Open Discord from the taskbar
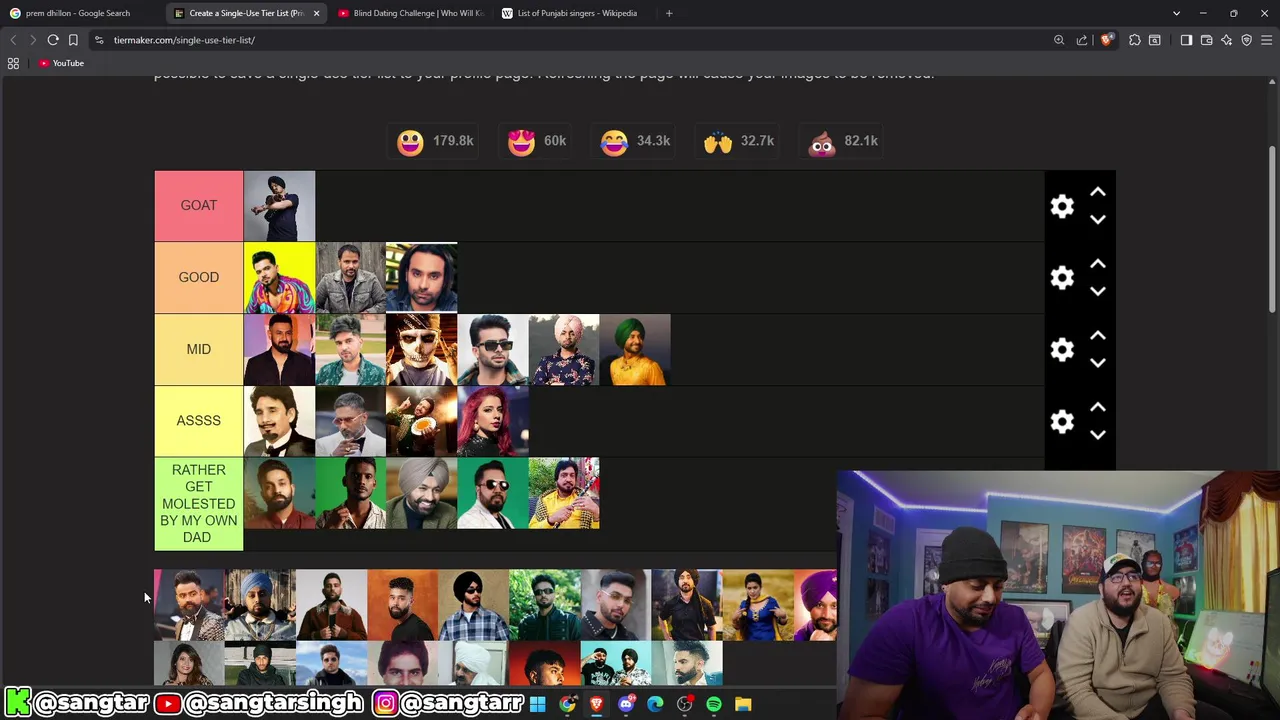The width and height of the screenshot is (1280, 720). (626, 704)
